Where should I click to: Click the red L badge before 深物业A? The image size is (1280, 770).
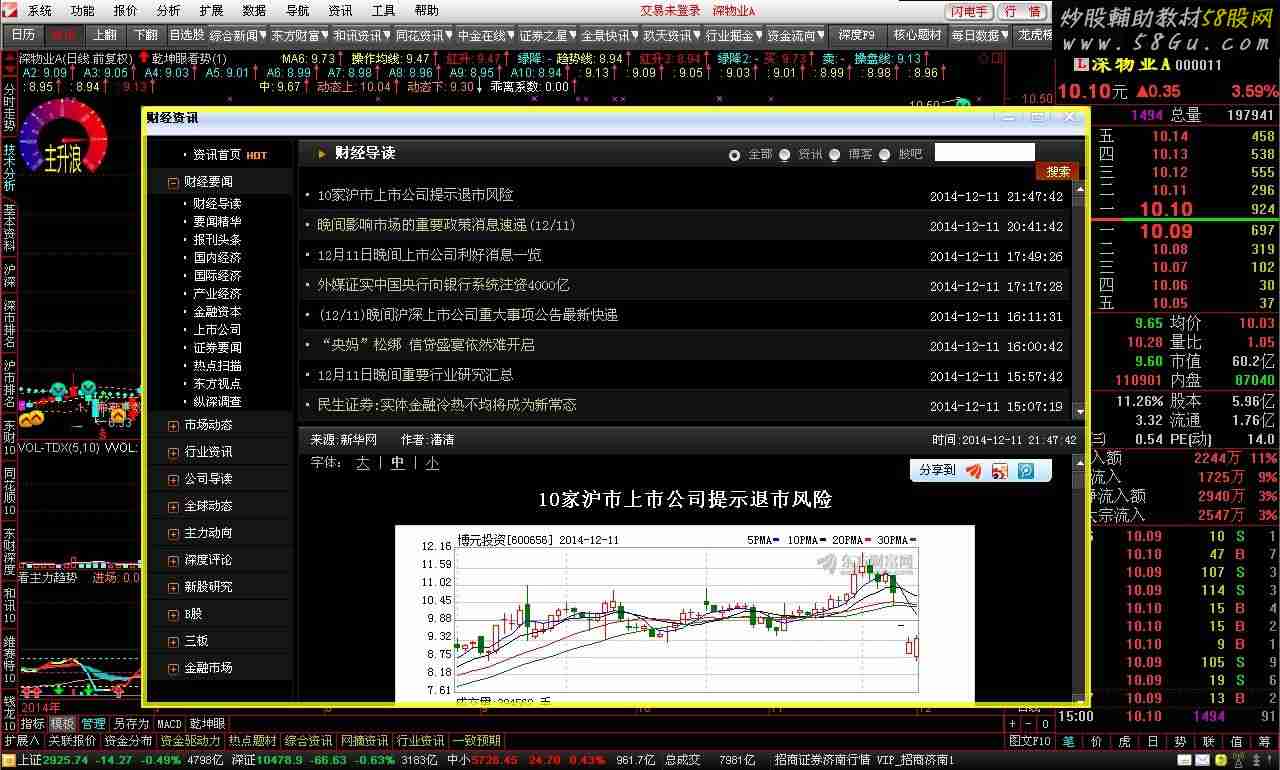(x=1080, y=65)
